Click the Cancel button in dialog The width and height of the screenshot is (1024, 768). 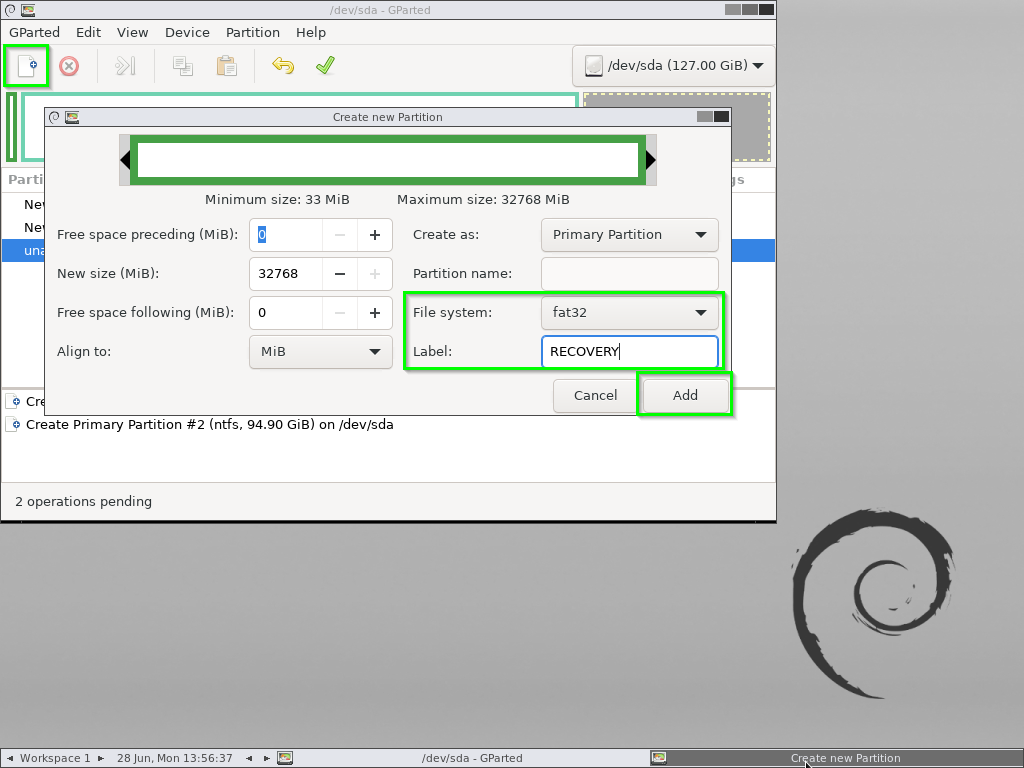[595, 395]
